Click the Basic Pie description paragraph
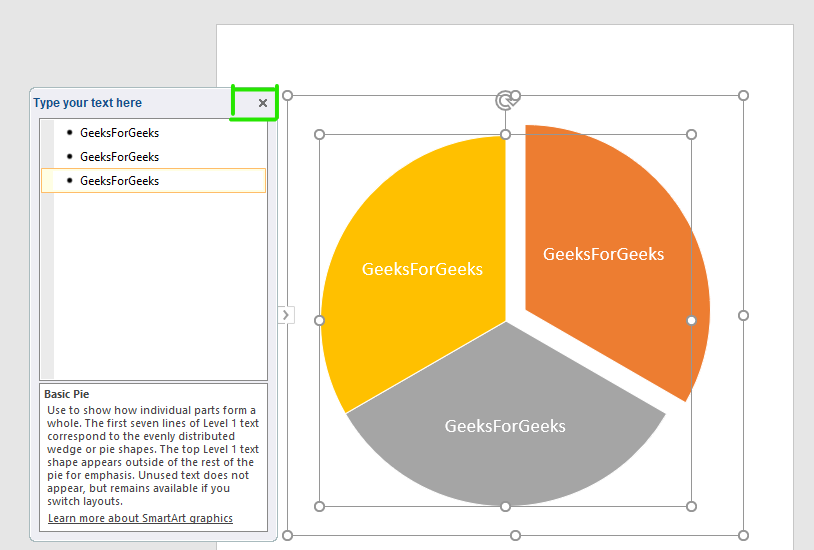The height and width of the screenshot is (550, 814). point(153,455)
